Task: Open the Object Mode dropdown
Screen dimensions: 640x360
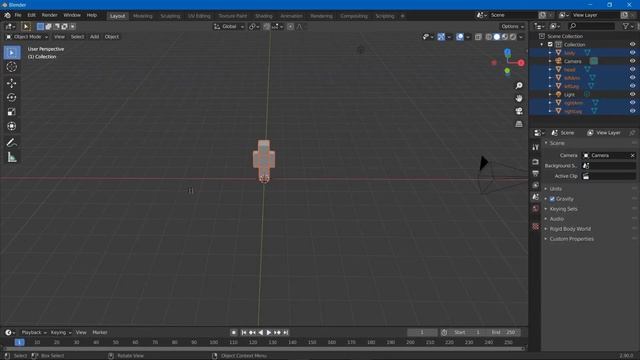Action: (x=27, y=37)
